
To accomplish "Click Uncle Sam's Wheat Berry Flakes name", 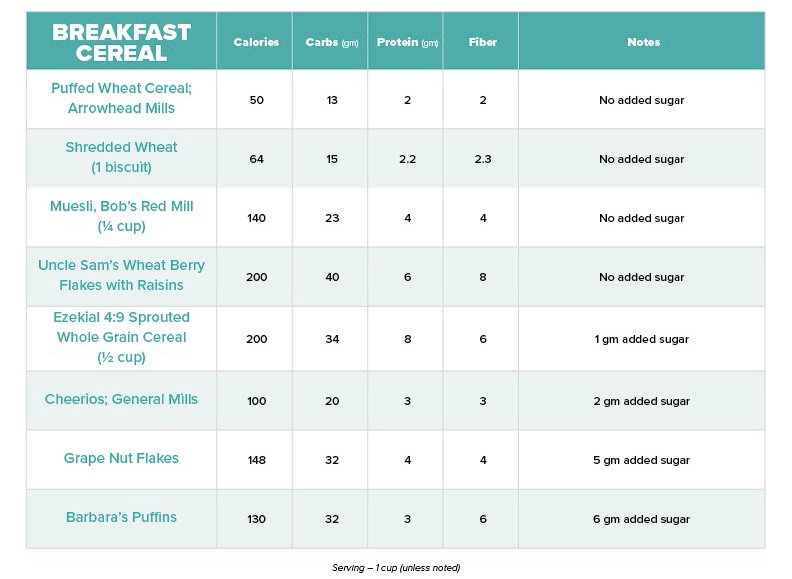I will pyautogui.click(x=121, y=275).
